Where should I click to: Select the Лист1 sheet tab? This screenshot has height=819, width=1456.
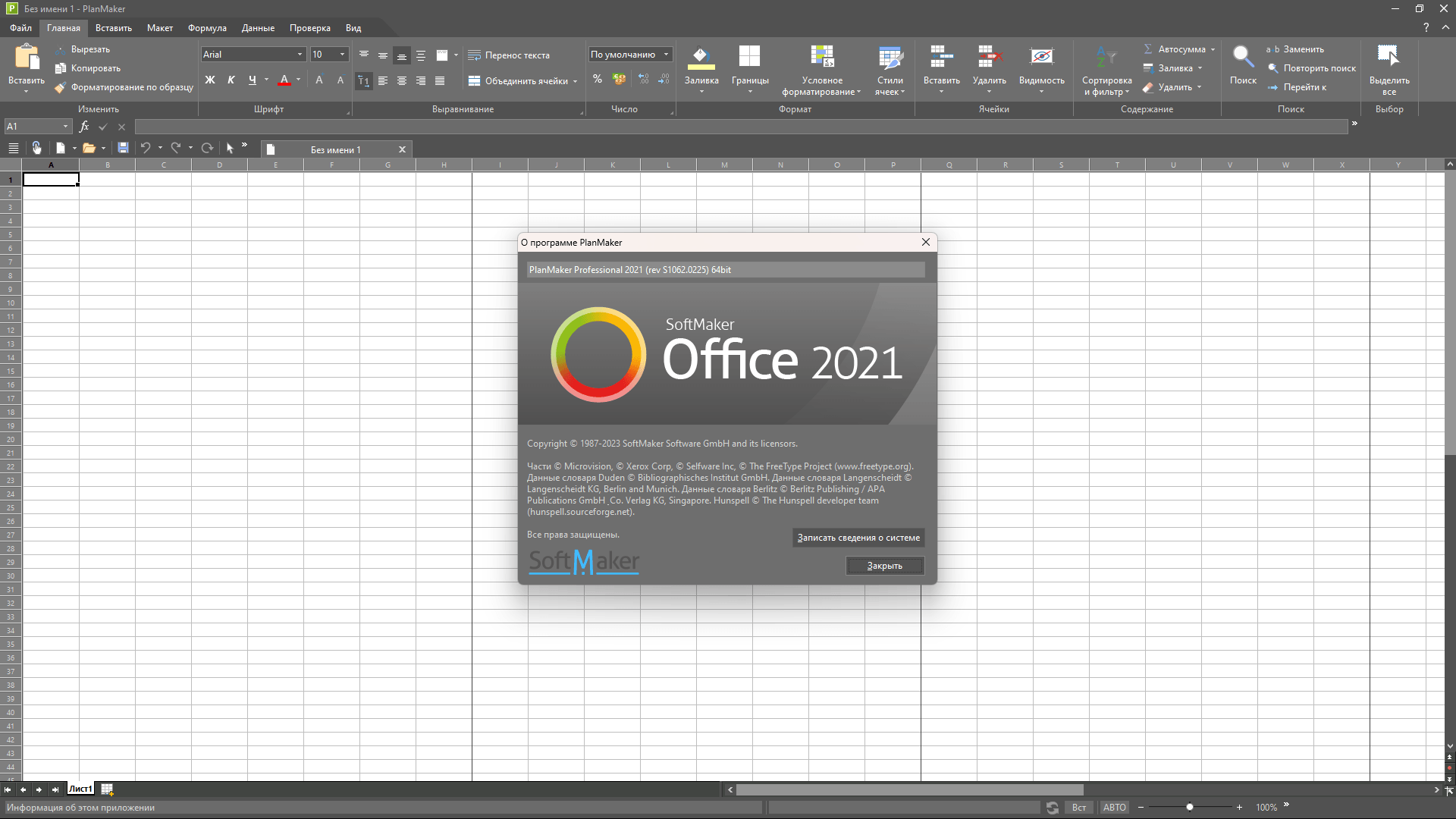point(80,789)
